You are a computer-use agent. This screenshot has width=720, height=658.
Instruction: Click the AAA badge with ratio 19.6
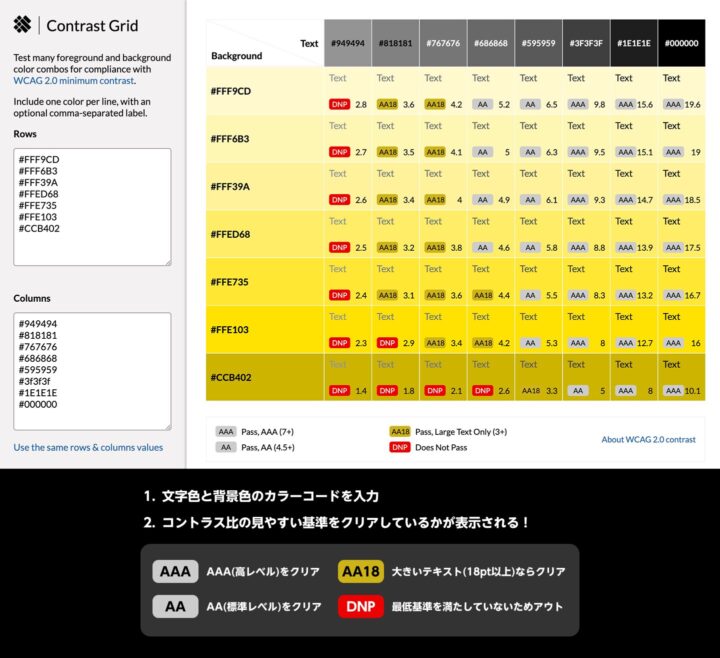pos(673,104)
